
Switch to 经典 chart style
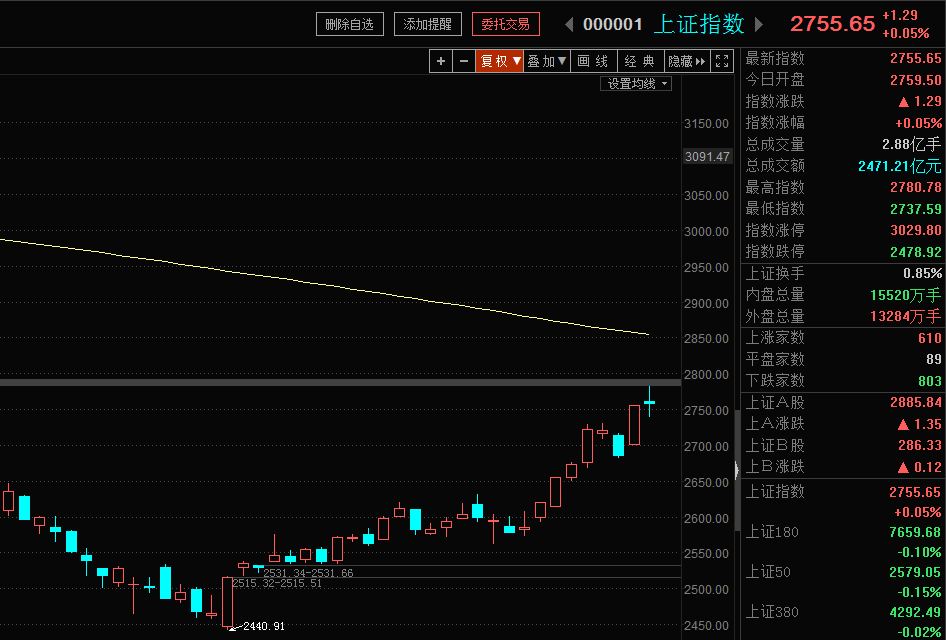tap(640, 61)
